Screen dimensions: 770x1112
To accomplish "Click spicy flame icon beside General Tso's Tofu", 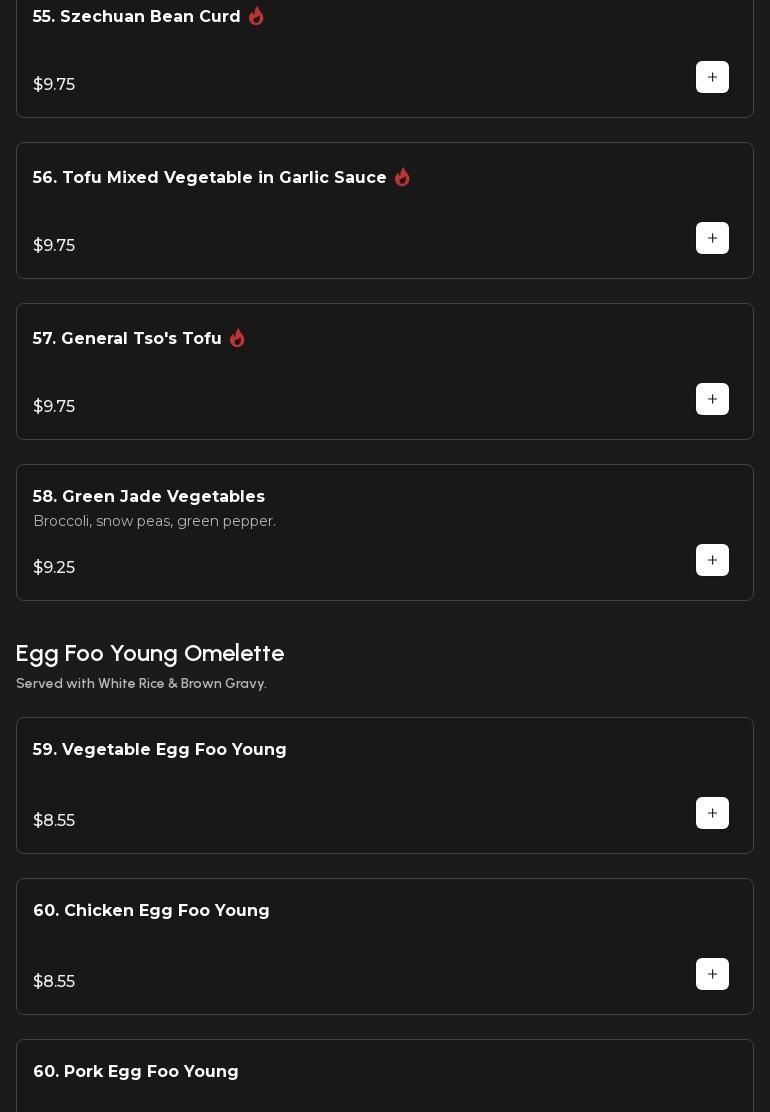I will click(x=237, y=339).
